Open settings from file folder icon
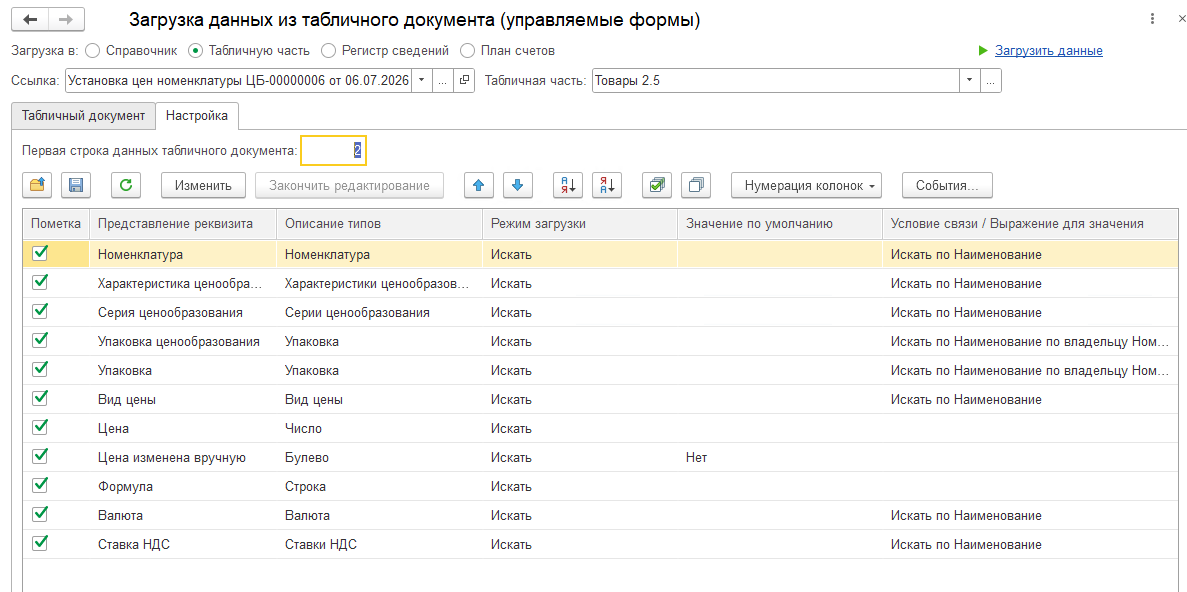 click(37, 185)
